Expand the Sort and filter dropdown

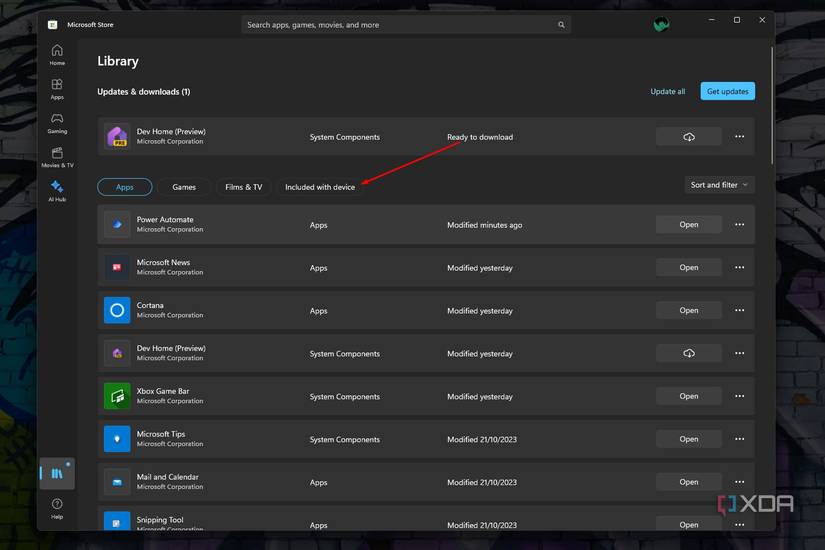(719, 185)
